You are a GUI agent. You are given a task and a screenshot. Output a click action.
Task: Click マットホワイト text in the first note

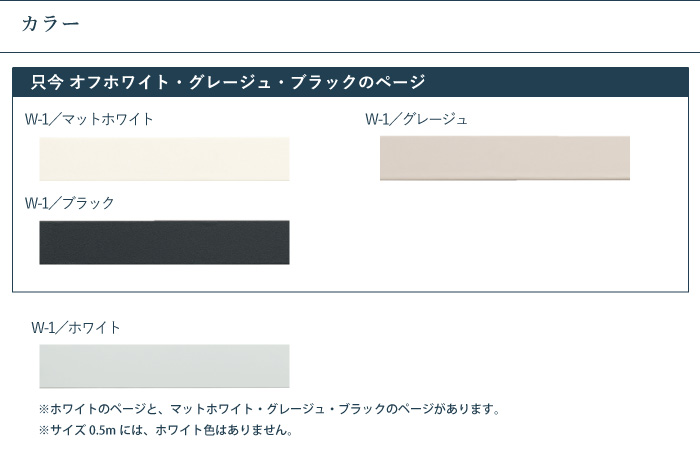[x=212, y=409]
